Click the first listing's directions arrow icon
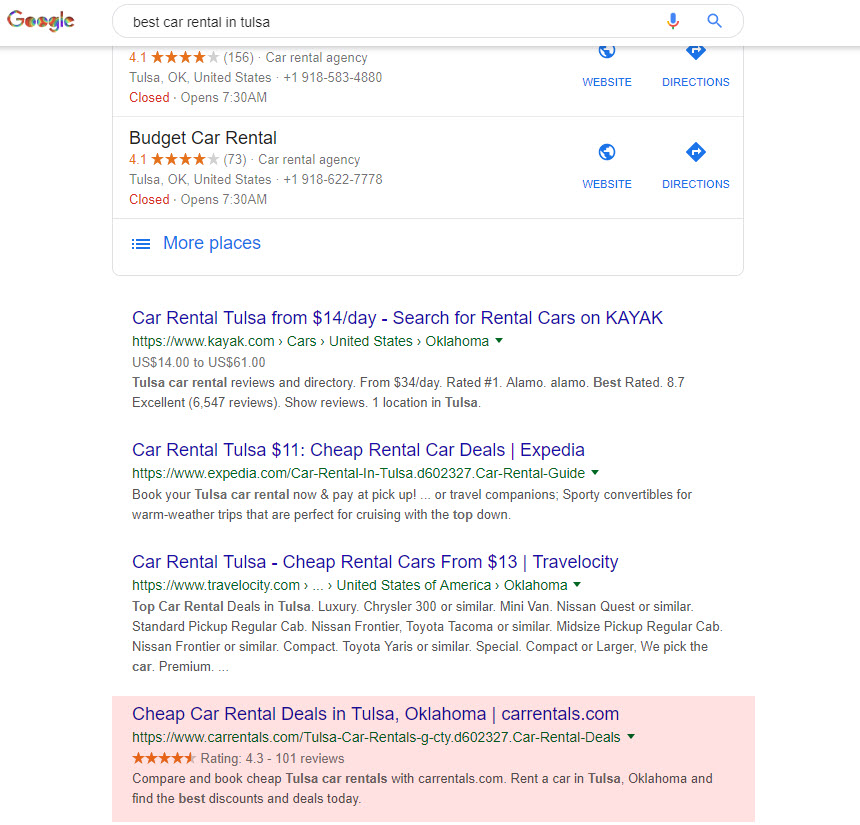Viewport: 860px width, 825px height. pyautogui.click(x=696, y=51)
